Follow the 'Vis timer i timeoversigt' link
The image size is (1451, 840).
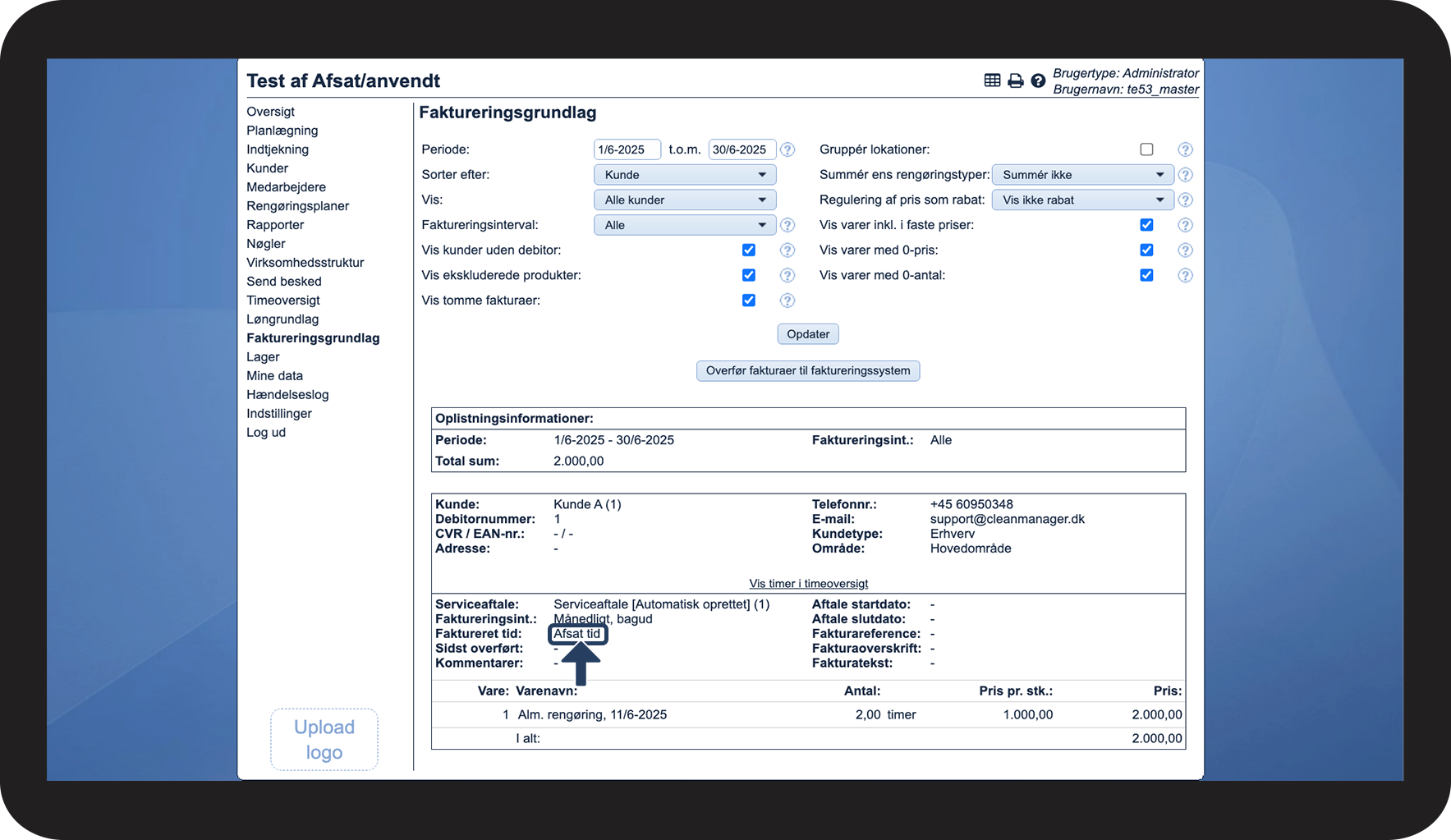tap(808, 584)
